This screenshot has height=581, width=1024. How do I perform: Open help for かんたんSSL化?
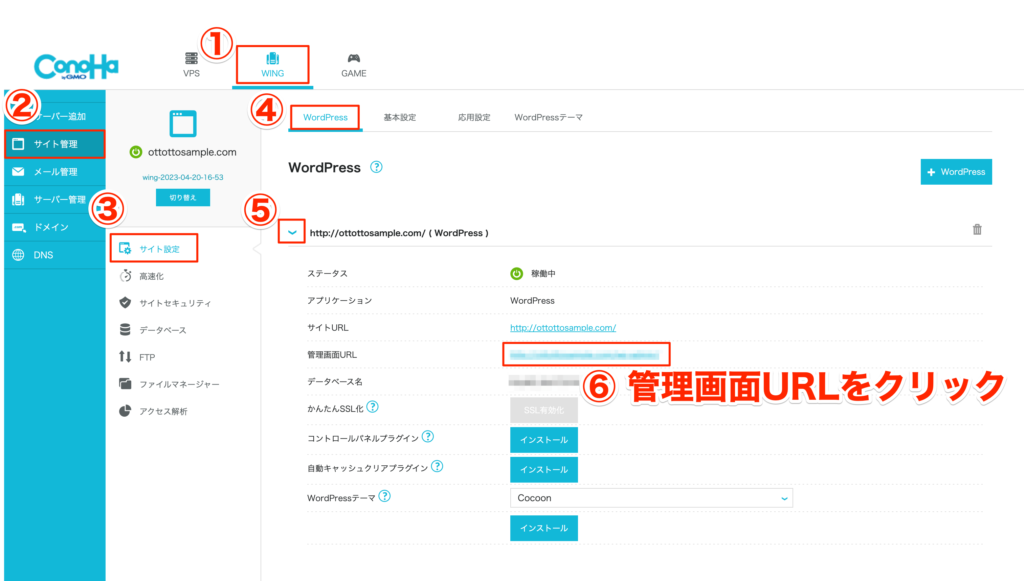click(372, 407)
